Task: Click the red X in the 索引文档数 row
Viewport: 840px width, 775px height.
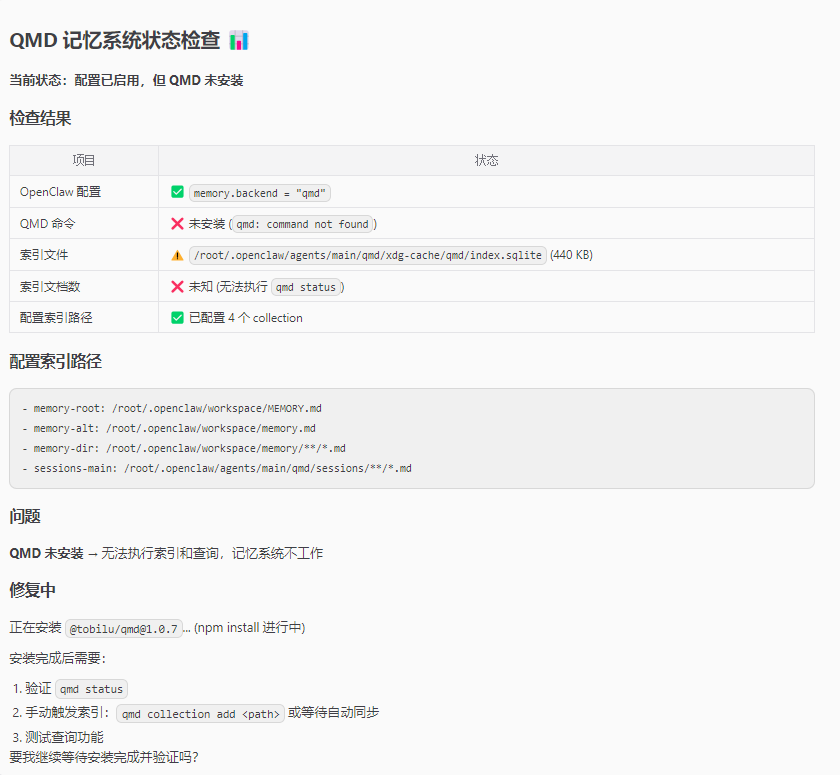Action: [x=177, y=287]
